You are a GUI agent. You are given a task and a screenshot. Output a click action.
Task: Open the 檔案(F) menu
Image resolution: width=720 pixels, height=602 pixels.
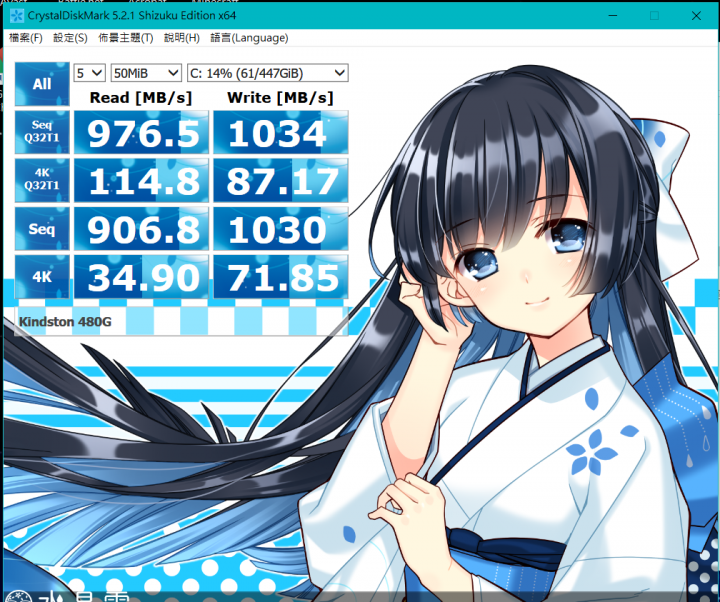point(26,38)
